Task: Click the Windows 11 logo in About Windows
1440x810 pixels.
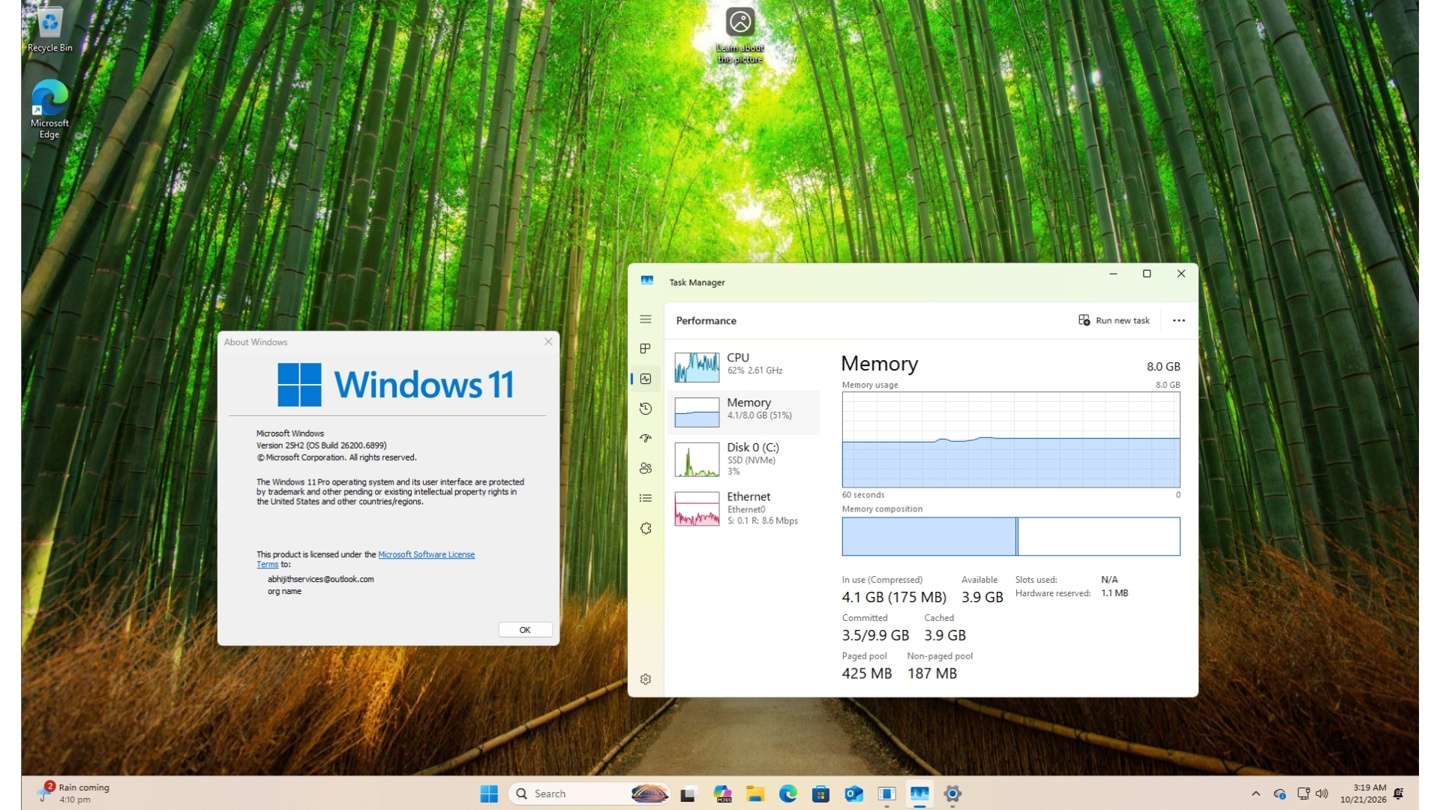Action: pos(395,385)
